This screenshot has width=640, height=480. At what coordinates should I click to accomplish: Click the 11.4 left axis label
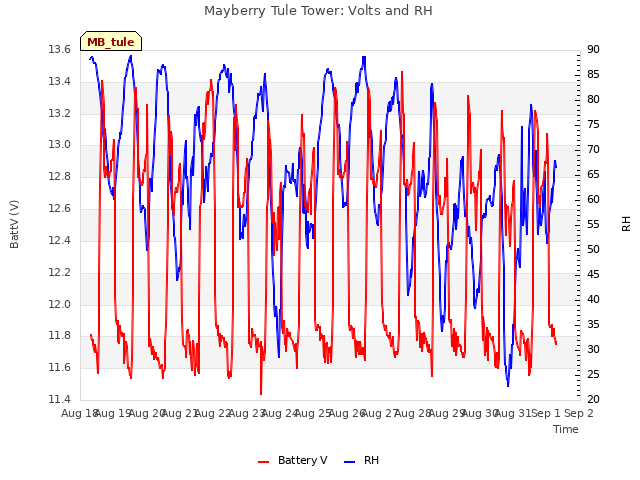(60, 399)
